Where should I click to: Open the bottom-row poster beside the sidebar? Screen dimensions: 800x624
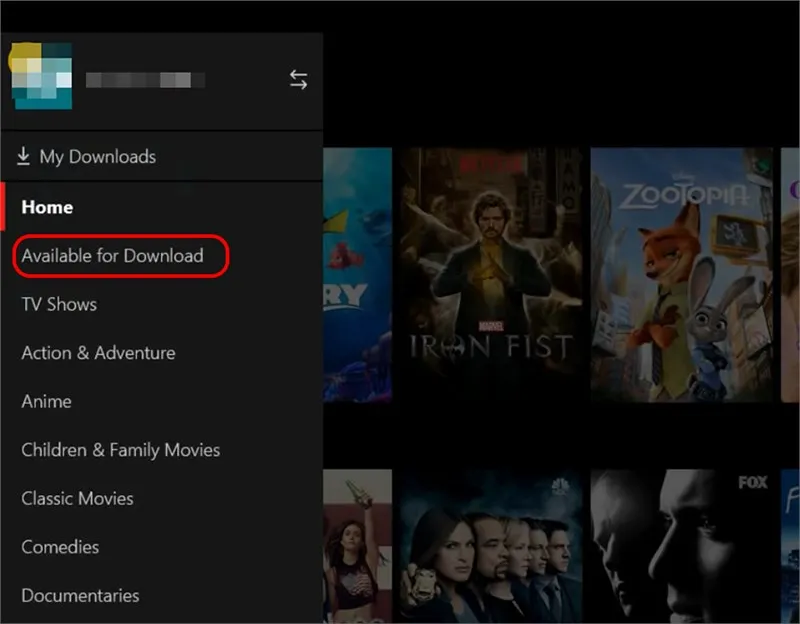click(x=357, y=546)
